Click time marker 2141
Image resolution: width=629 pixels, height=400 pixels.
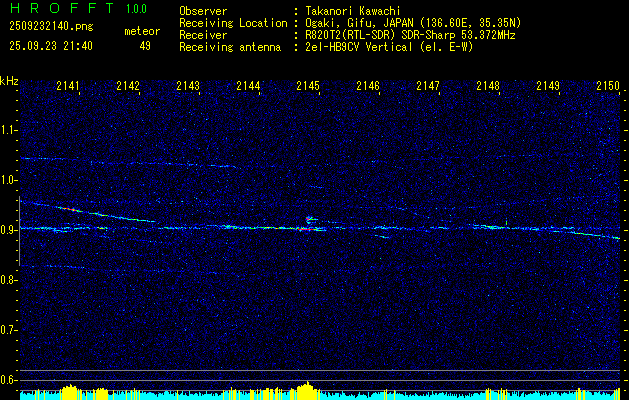[x=68, y=85]
